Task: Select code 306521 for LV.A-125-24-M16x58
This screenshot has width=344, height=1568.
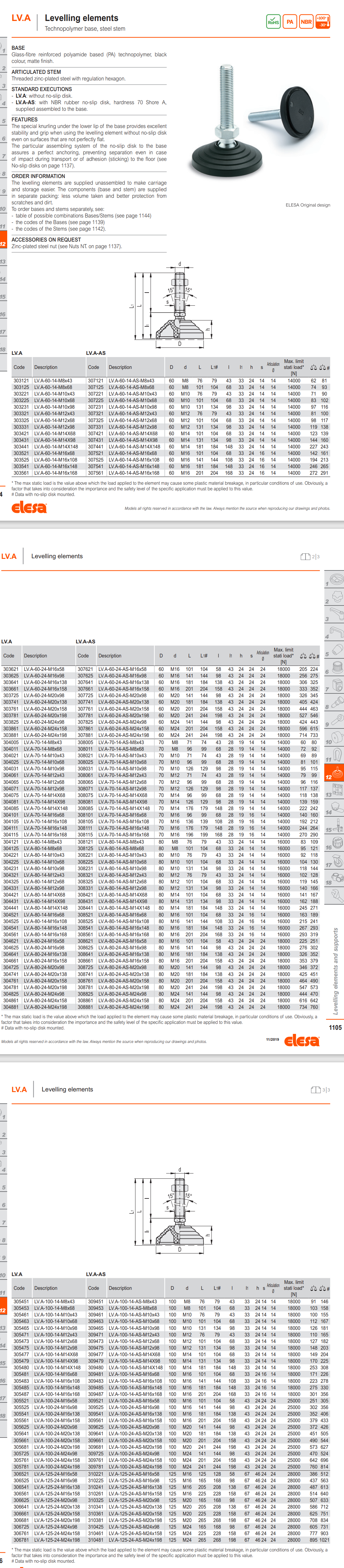Action: point(21,1474)
